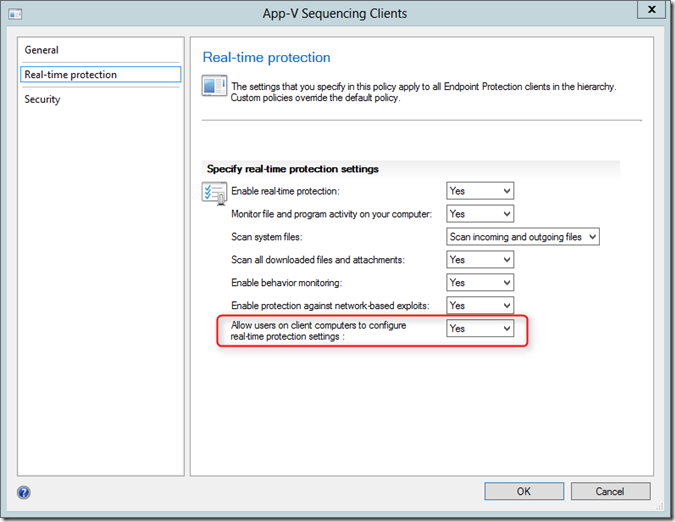Screen dimensions: 675x522
Task: Click the checklist icon beside real-time settings
Action: pyautogui.click(x=214, y=193)
